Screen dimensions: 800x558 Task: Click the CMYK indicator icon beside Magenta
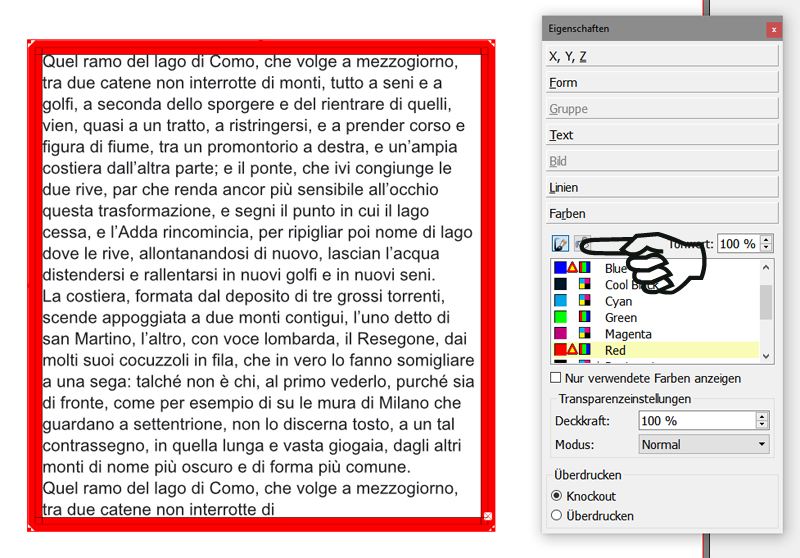pos(584,334)
